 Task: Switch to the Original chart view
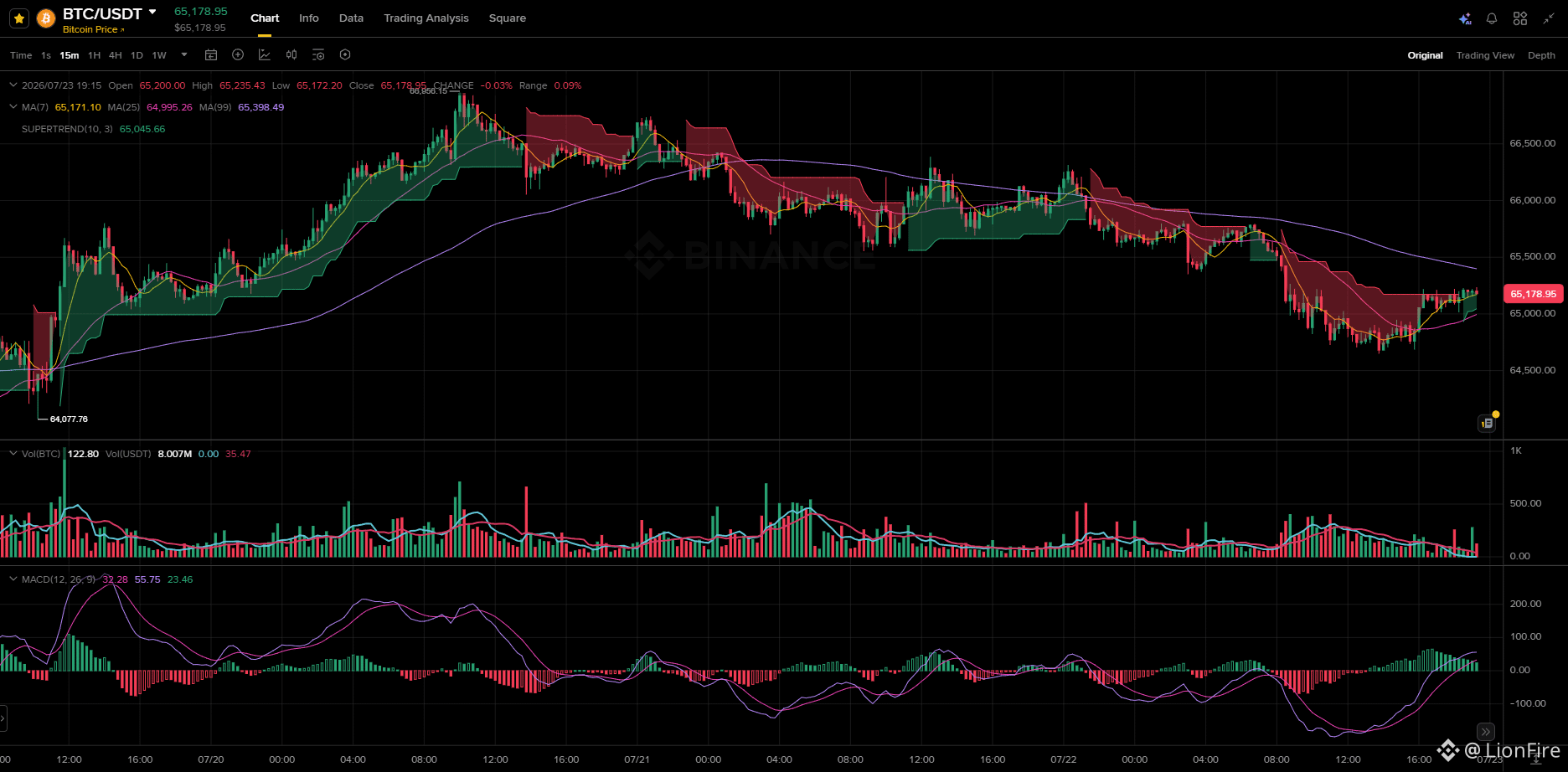pyautogui.click(x=1425, y=55)
